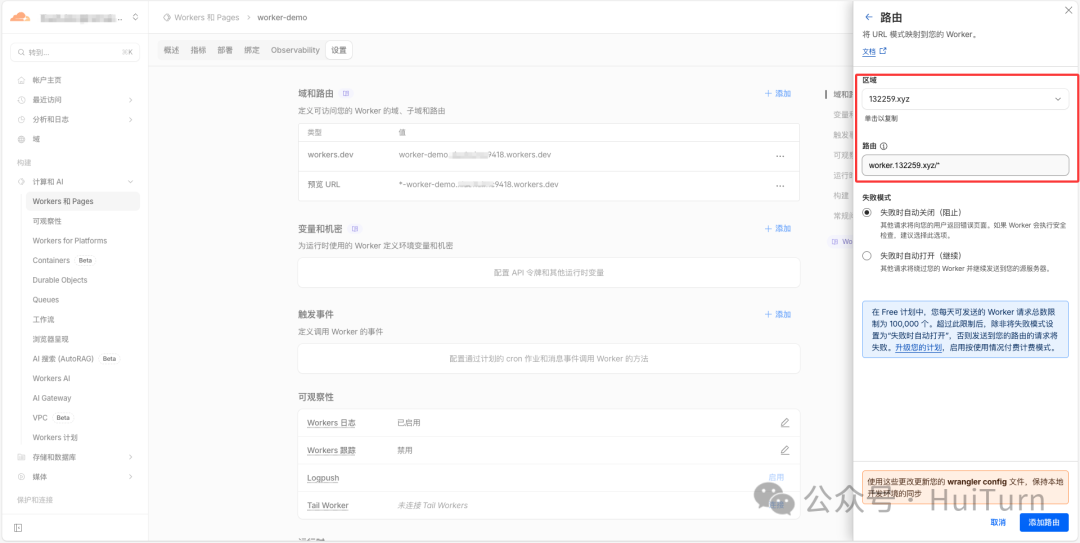Click the 媒体 icon
Viewport: 1080px width, 543px height.
click(21, 477)
